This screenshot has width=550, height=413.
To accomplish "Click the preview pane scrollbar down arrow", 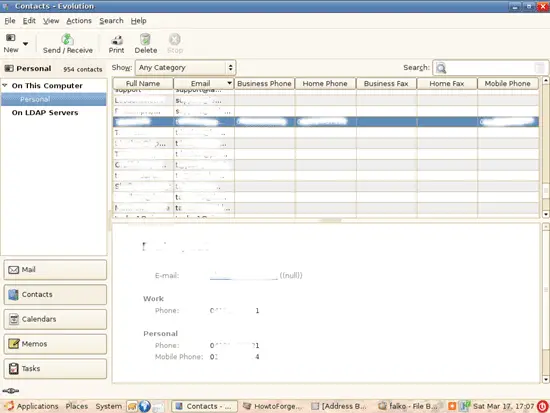I will (545, 379).
